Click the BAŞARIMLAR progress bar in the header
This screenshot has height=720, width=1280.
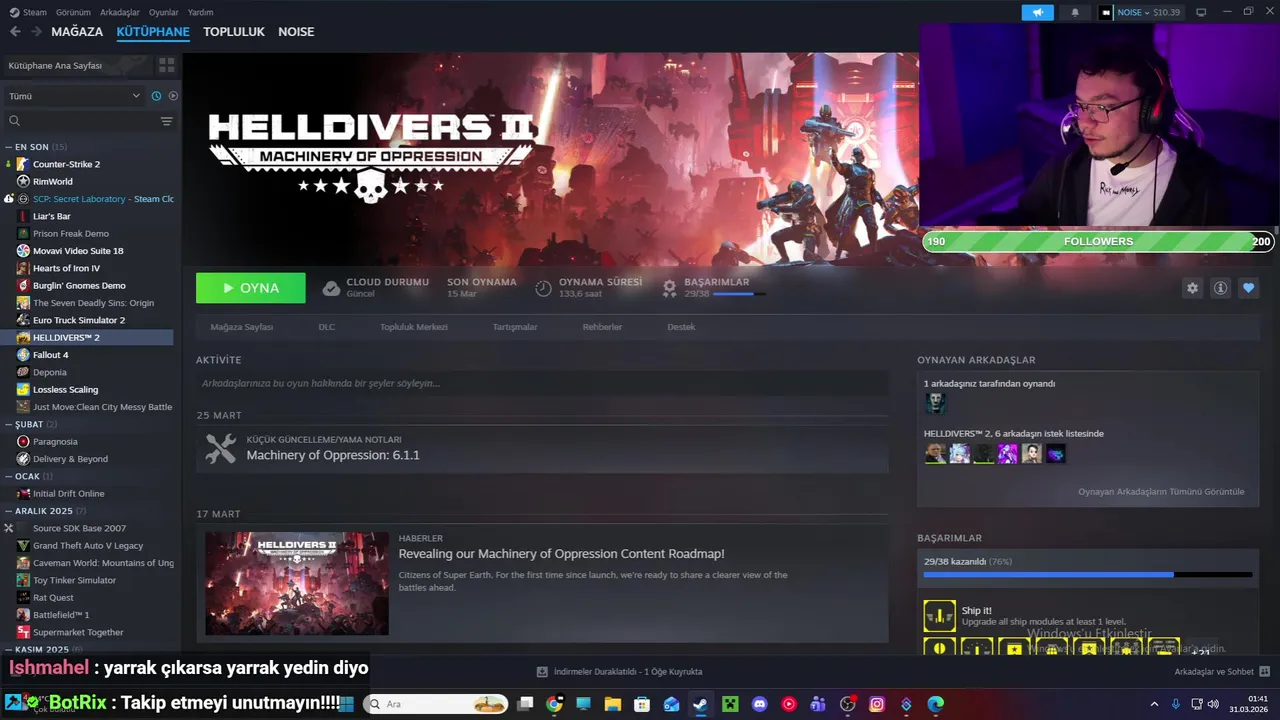pos(739,294)
